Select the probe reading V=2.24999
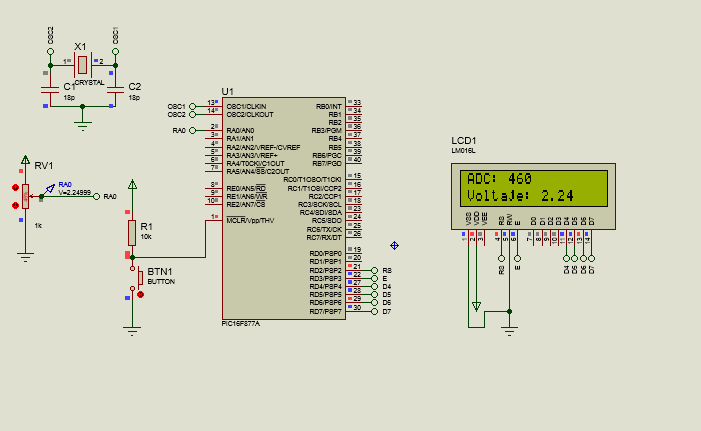This screenshot has width=701, height=431. tap(74, 193)
